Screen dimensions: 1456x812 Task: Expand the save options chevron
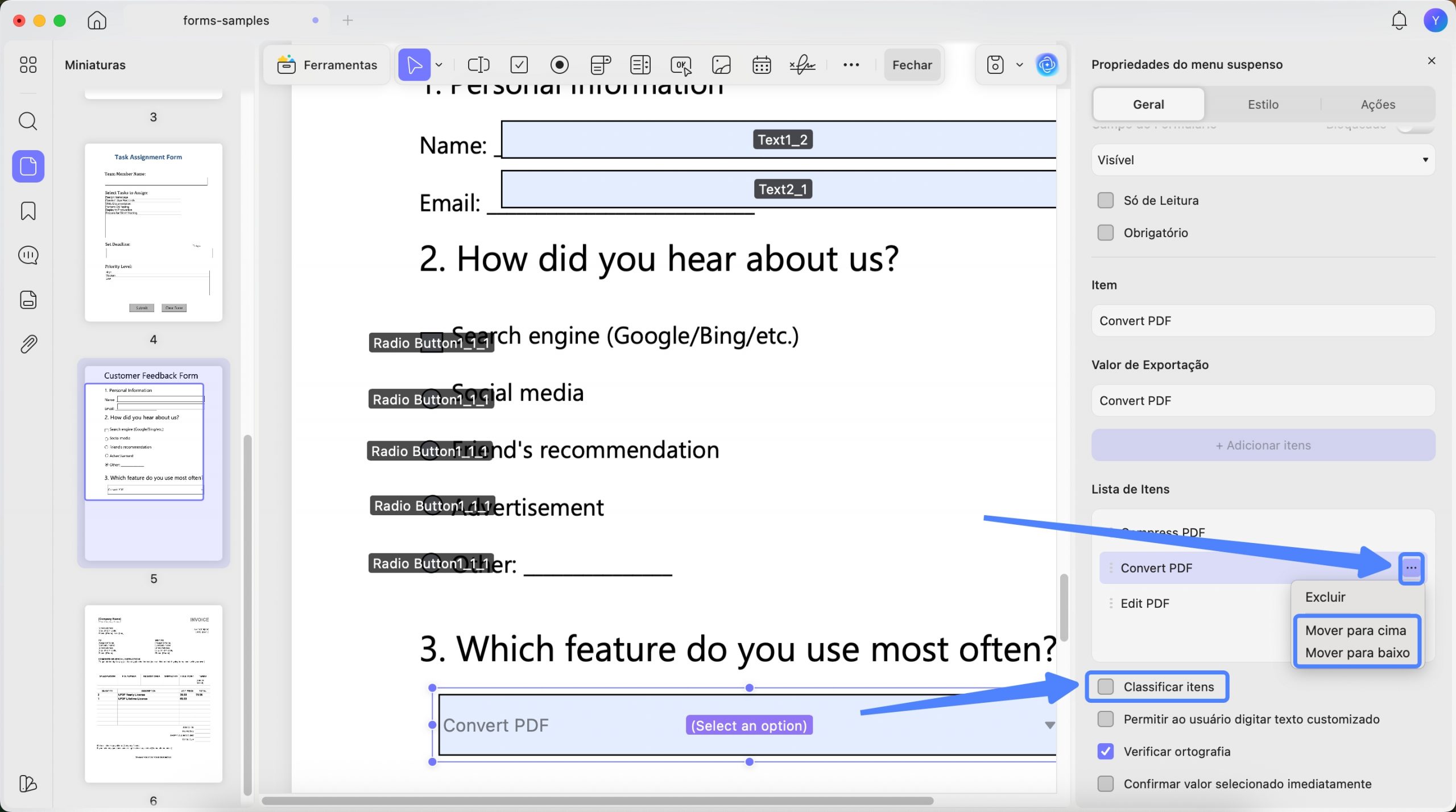(x=1019, y=65)
